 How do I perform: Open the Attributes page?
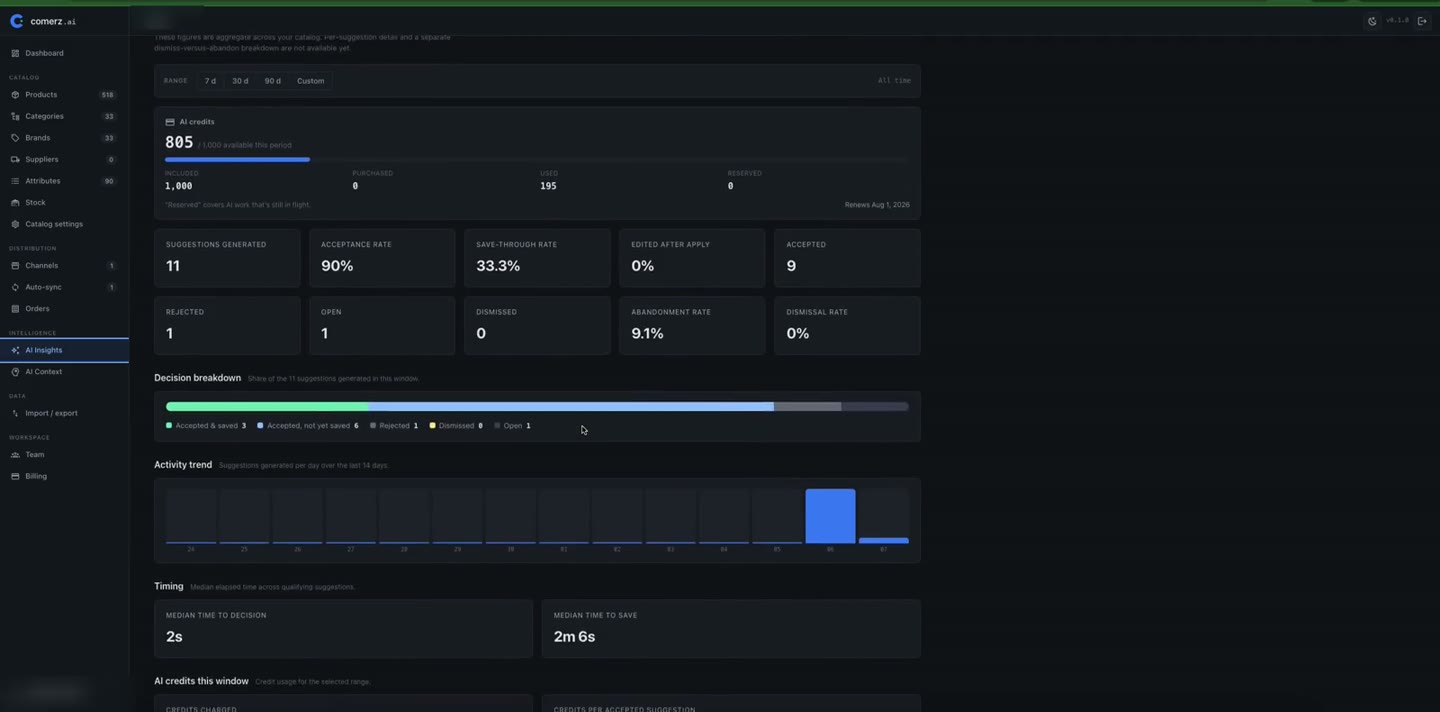[x=64, y=181]
